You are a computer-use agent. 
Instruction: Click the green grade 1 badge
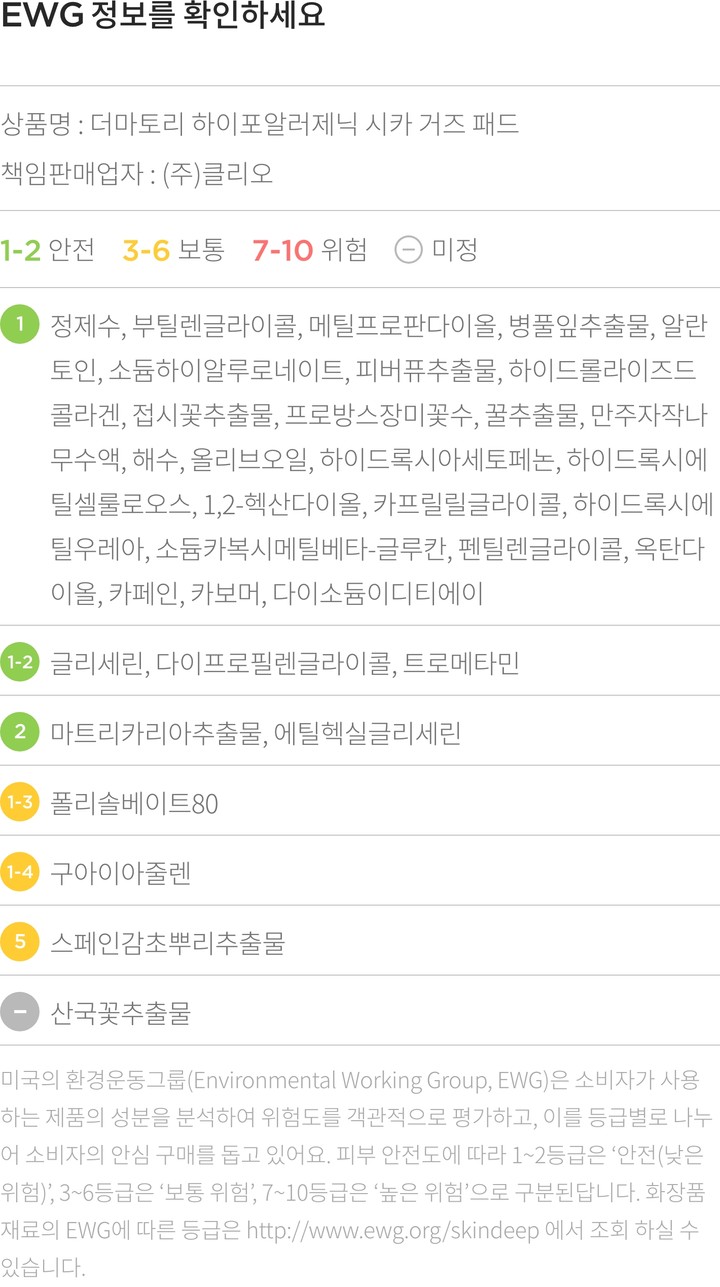[20, 325]
